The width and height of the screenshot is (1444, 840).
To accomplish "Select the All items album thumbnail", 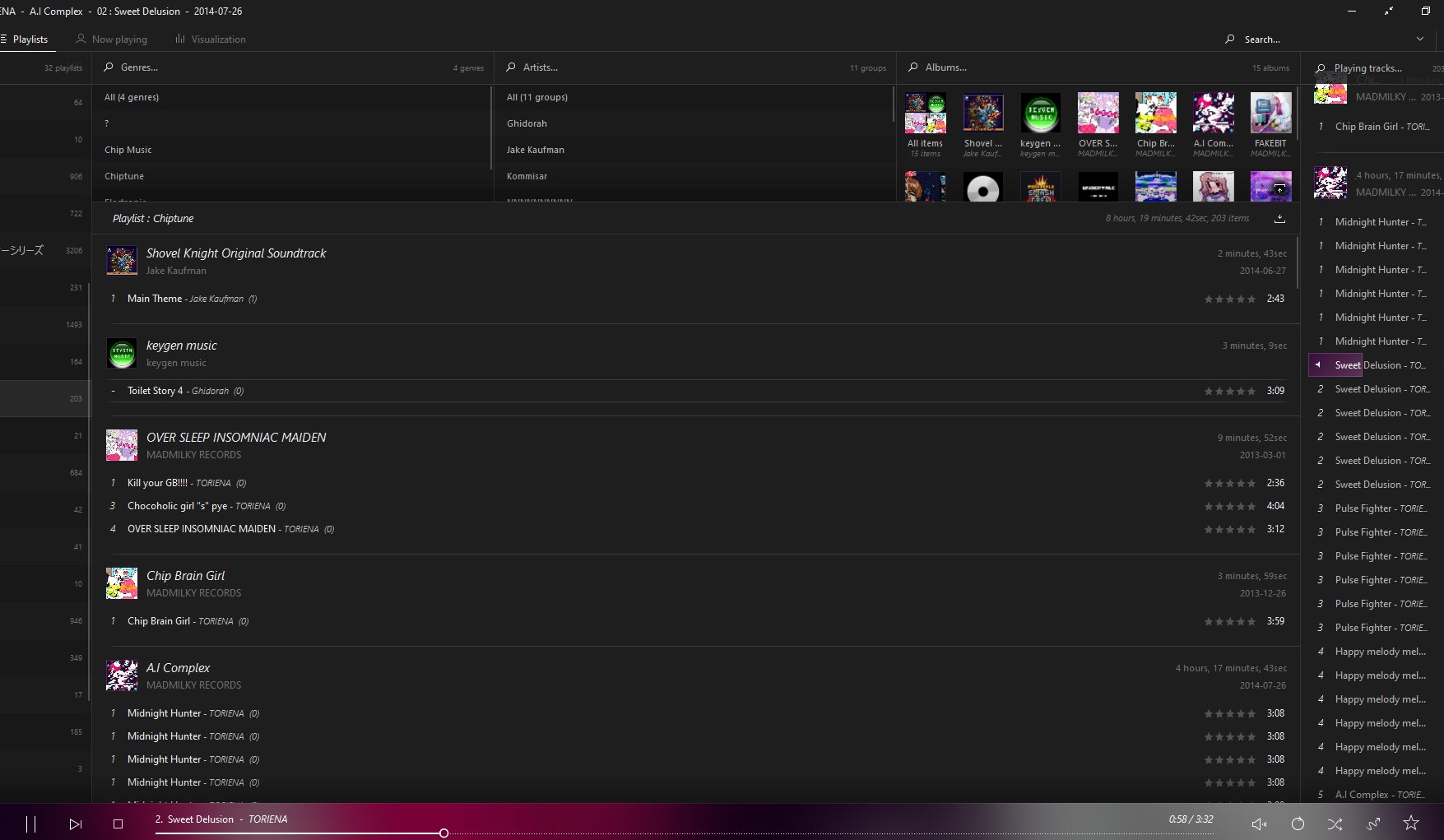I will [925, 113].
